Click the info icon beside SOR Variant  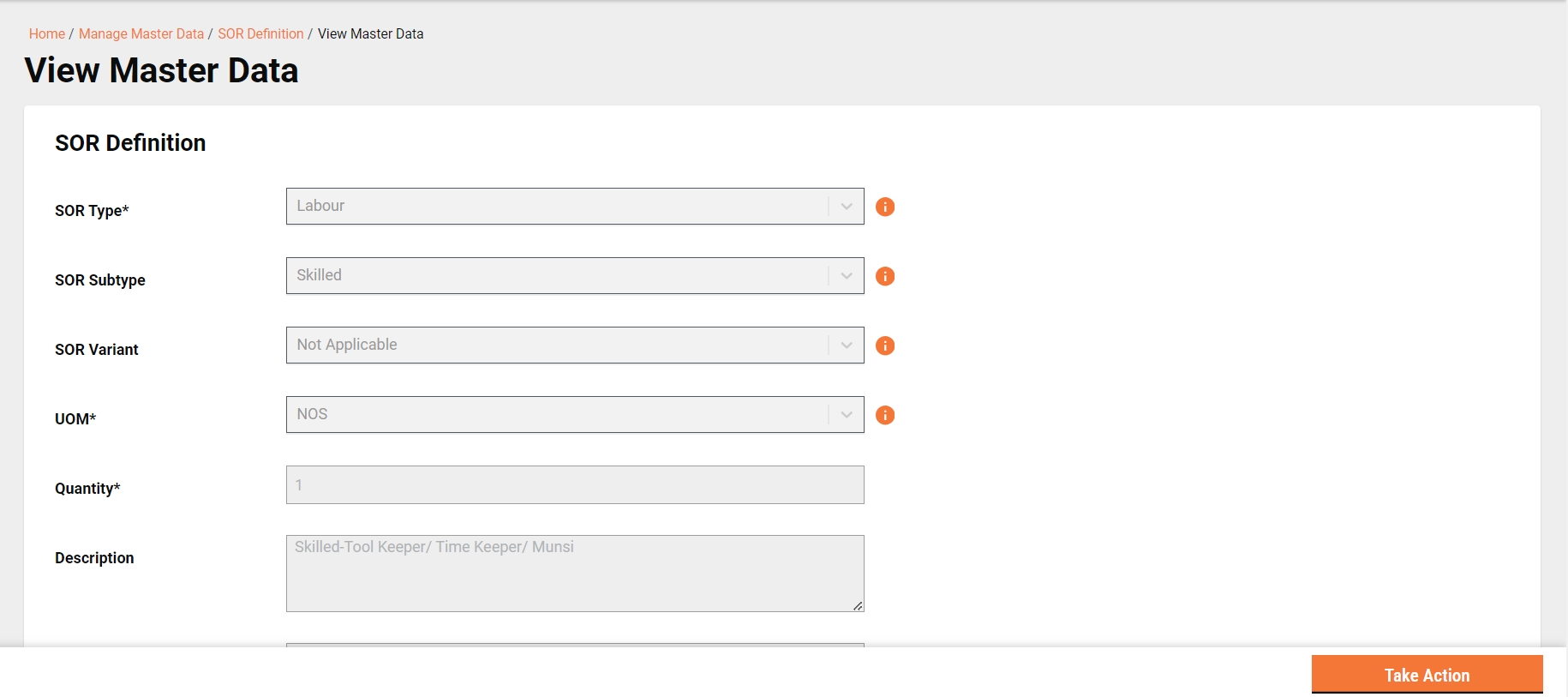tap(885, 345)
